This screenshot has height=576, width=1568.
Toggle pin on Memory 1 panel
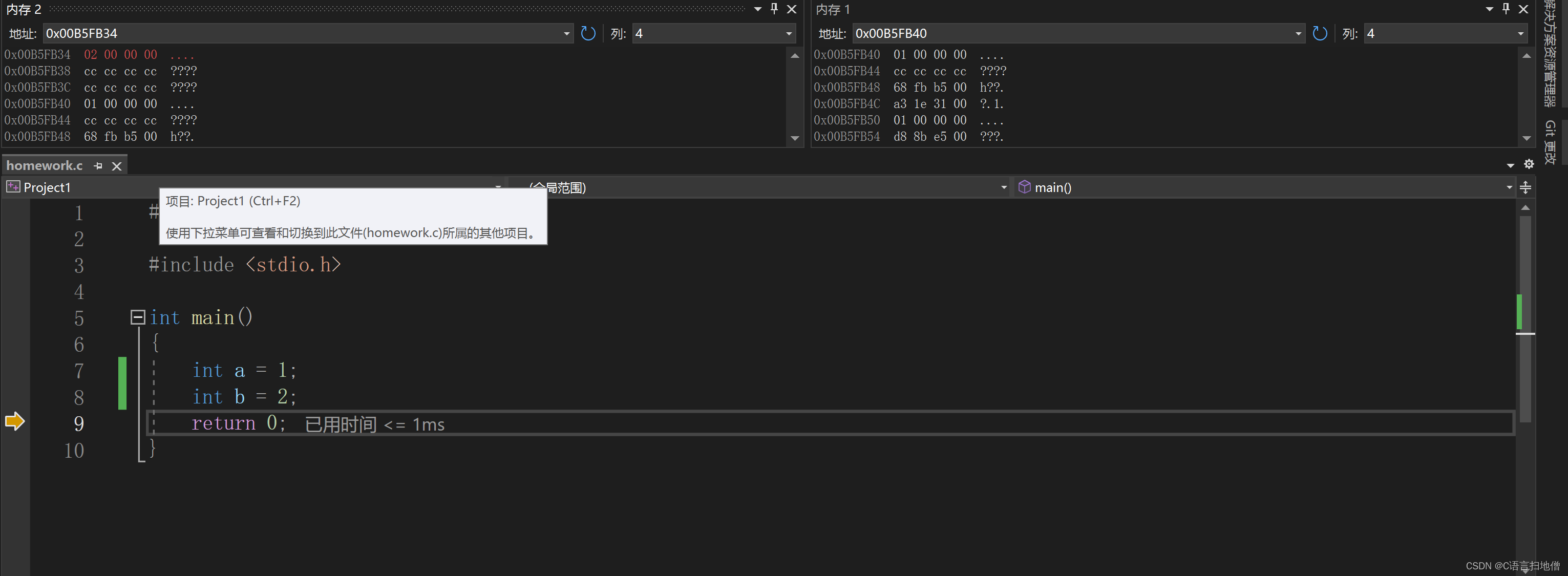click(1506, 9)
